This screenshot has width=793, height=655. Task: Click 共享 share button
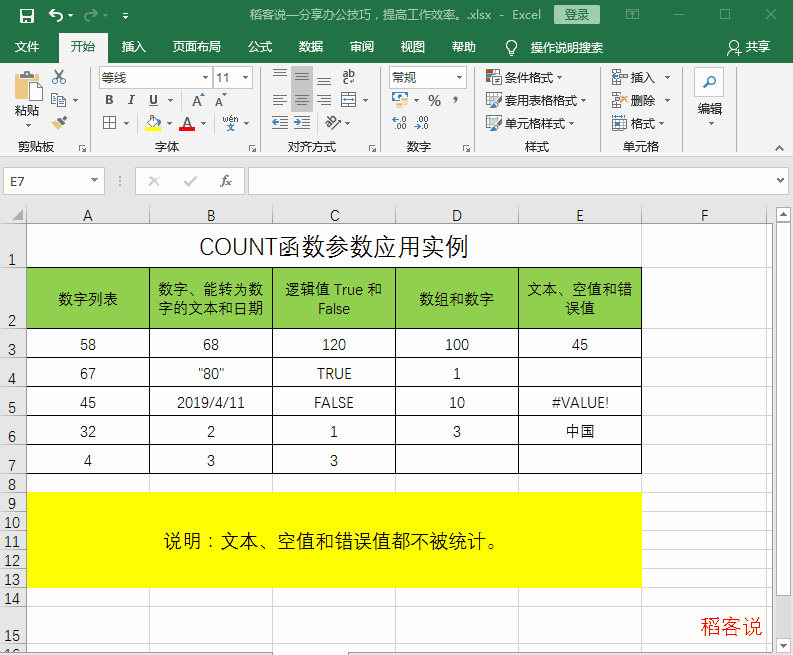tap(749, 47)
